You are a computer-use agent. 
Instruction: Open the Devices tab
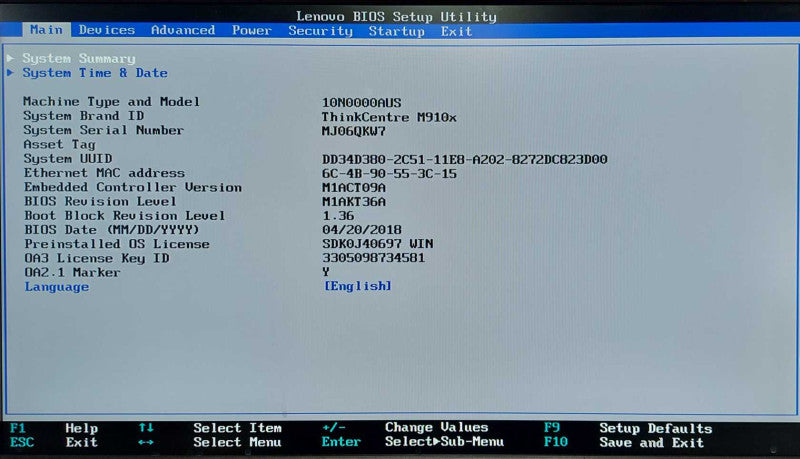107,30
